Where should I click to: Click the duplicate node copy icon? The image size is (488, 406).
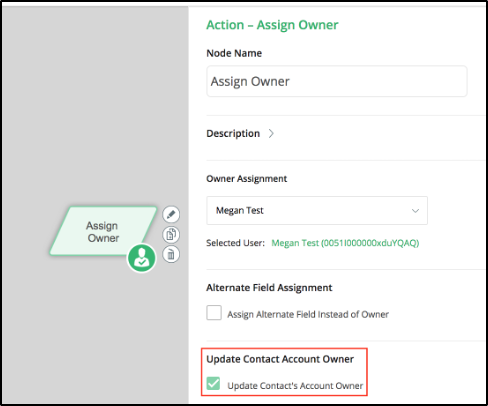click(171, 235)
